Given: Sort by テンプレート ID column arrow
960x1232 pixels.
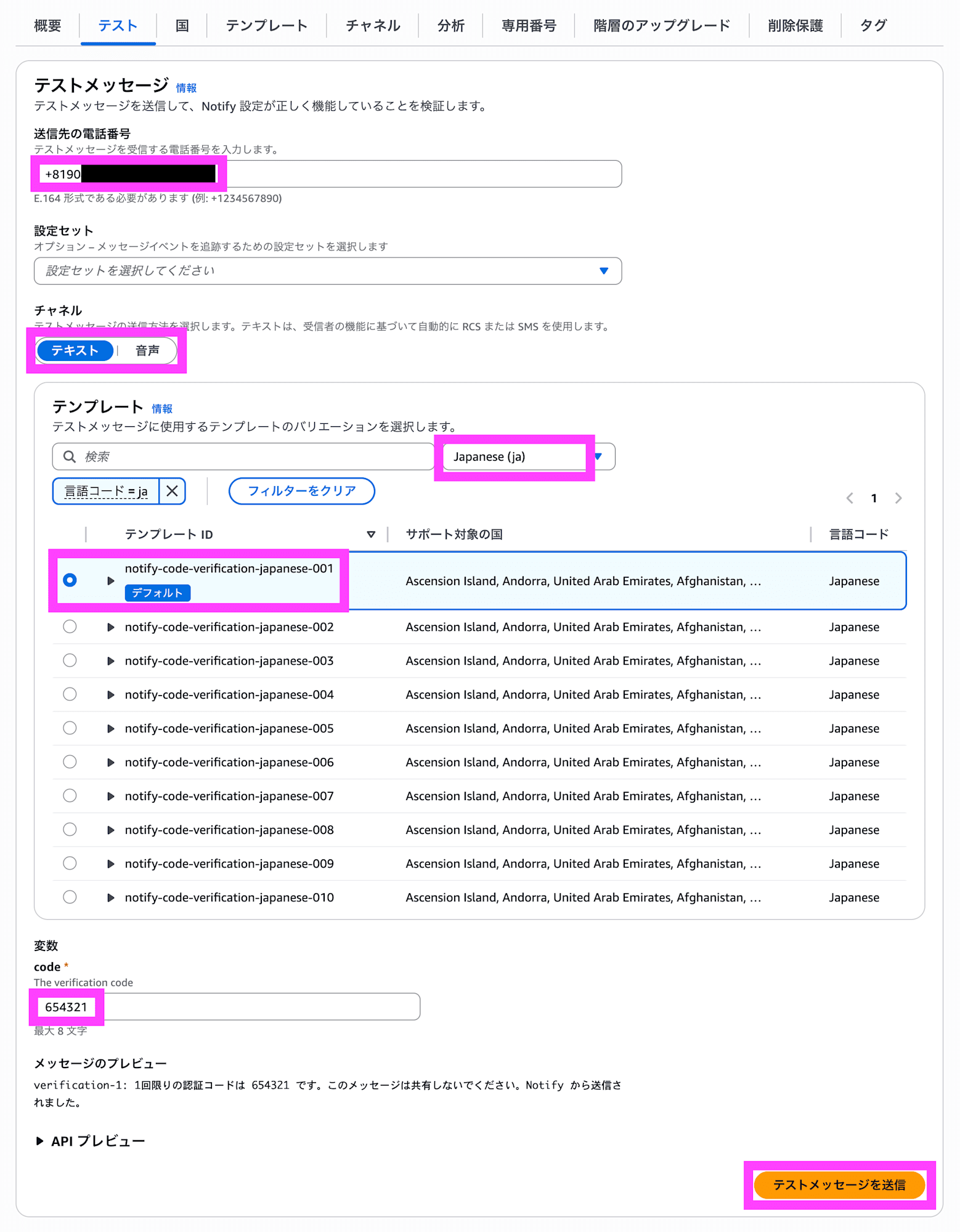Looking at the screenshot, I should (x=371, y=534).
